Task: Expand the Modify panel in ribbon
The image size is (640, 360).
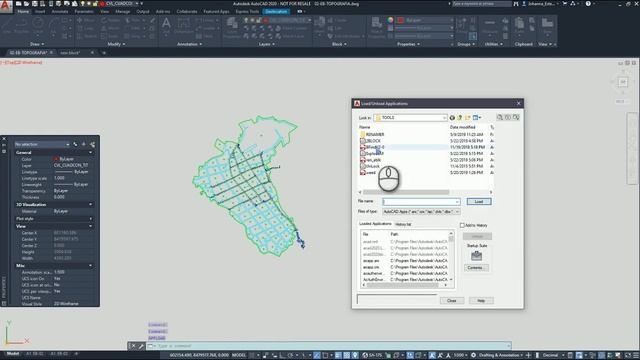Action: pos(116,44)
